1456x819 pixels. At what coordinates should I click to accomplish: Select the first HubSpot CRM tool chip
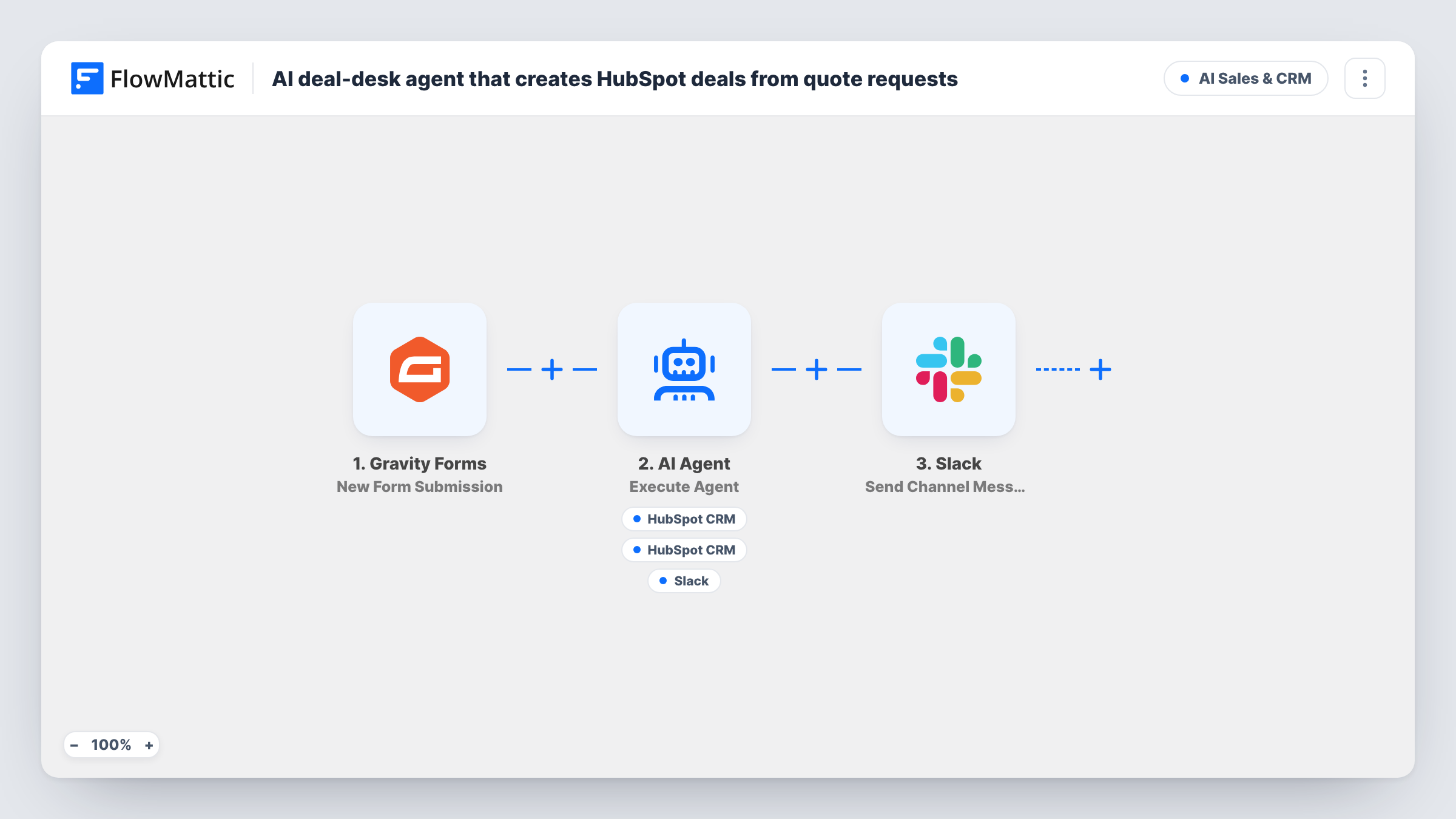point(684,519)
